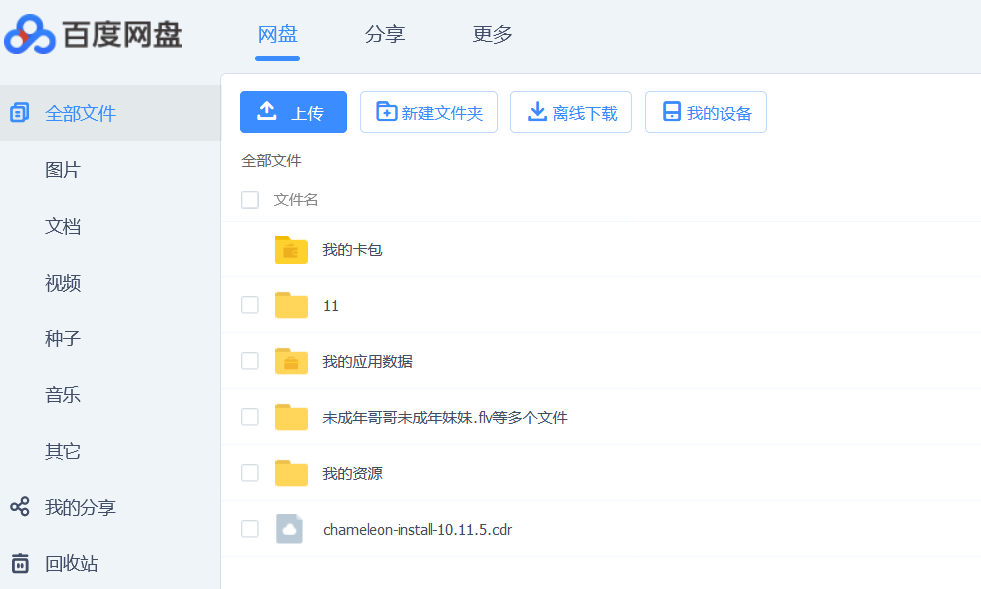
Task: Open the 未成年哥哥未成年妹妹 folder icon
Action: pos(291,417)
